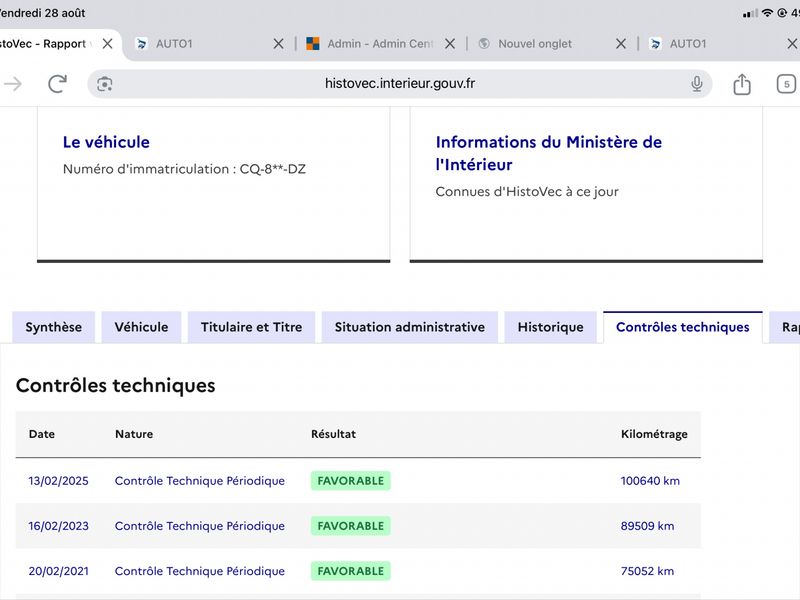The width and height of the screenshot is (800, 600).
Task: Open the Synthèse tab
Action: coord(54,327)
